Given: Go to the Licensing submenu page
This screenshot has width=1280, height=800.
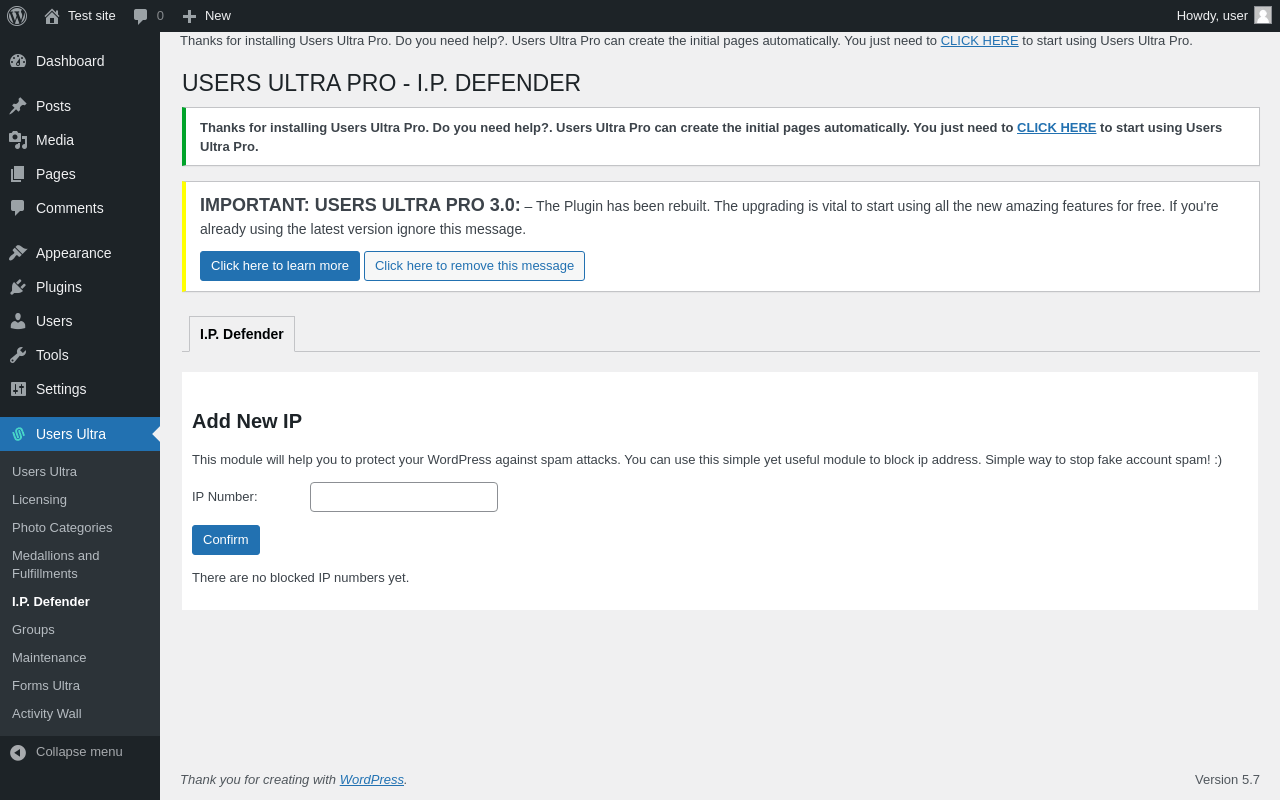Looking at the screenshot, I should coord(39,500).
